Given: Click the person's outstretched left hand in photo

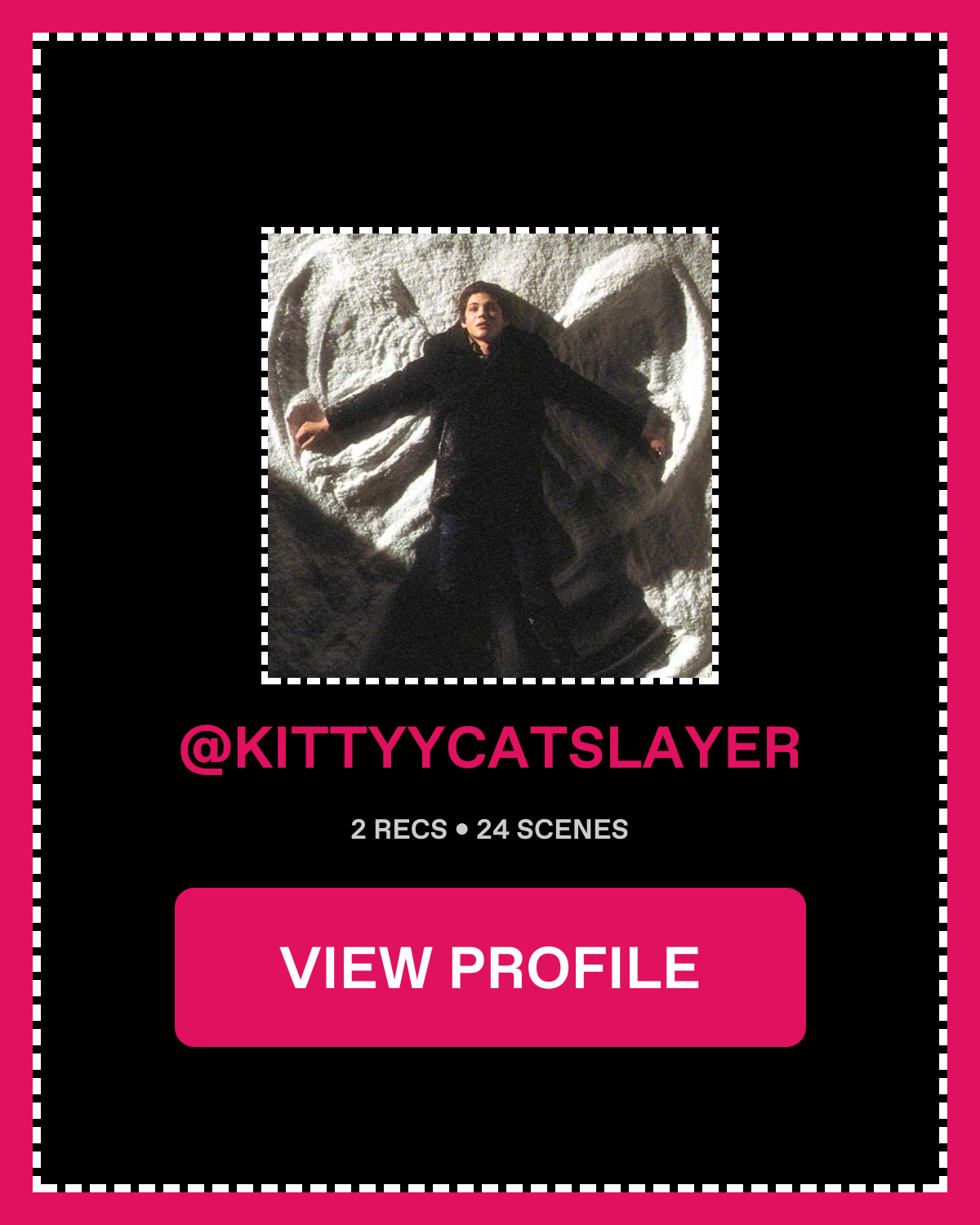Looking at the screenshot, I should [308, 433].
